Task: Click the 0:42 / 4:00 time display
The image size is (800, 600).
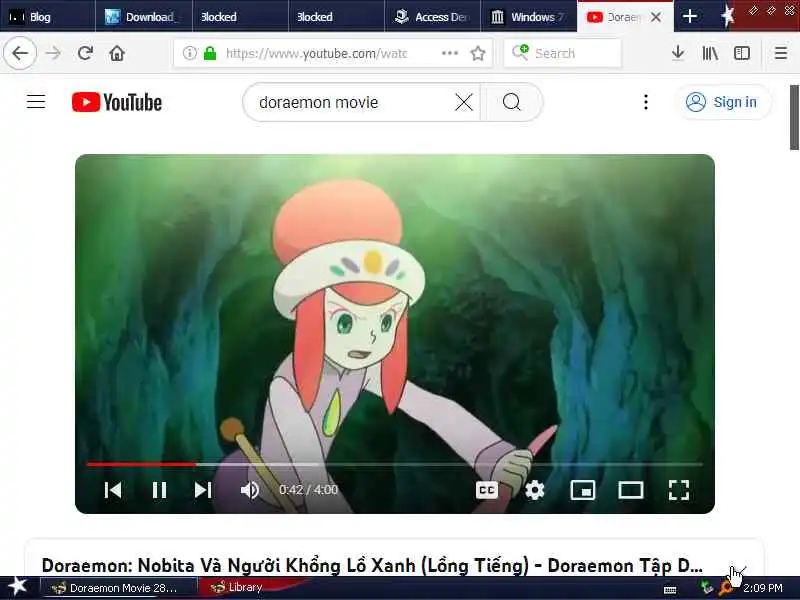Action: coord(308,490)
